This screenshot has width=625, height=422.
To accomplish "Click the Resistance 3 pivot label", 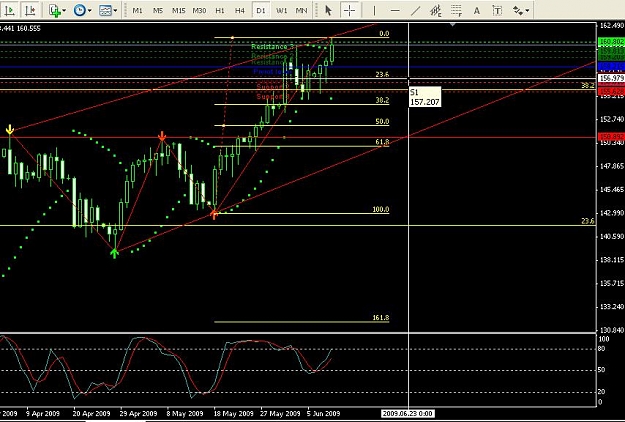I will click(x=273, y=47).
